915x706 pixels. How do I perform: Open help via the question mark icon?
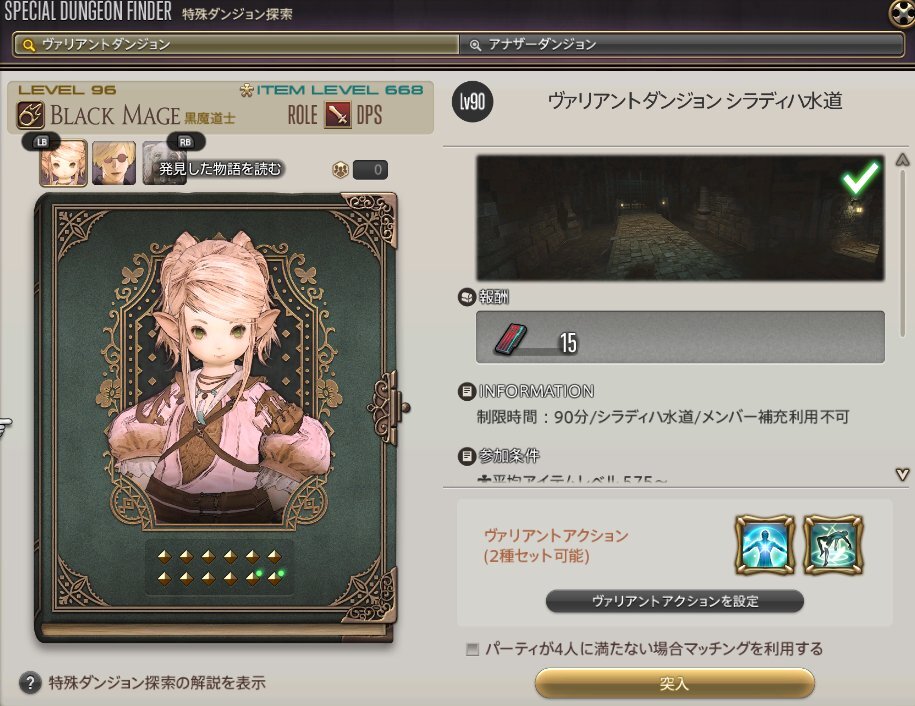point(30,683)
